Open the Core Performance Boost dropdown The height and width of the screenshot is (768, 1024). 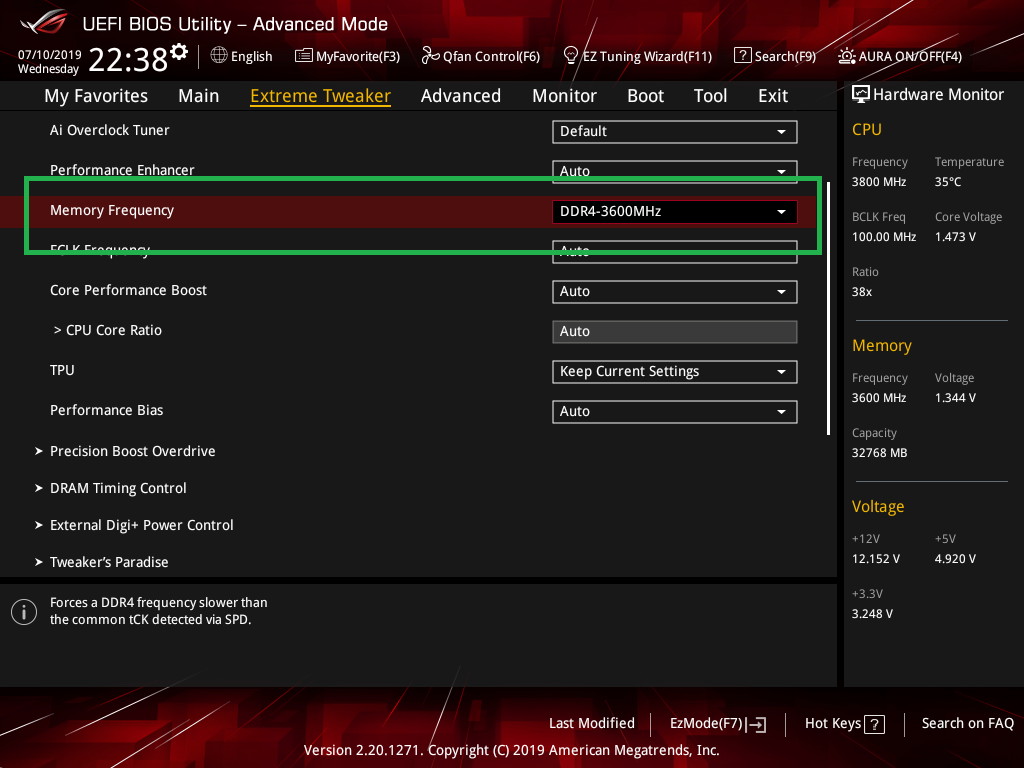pos(675,291)
